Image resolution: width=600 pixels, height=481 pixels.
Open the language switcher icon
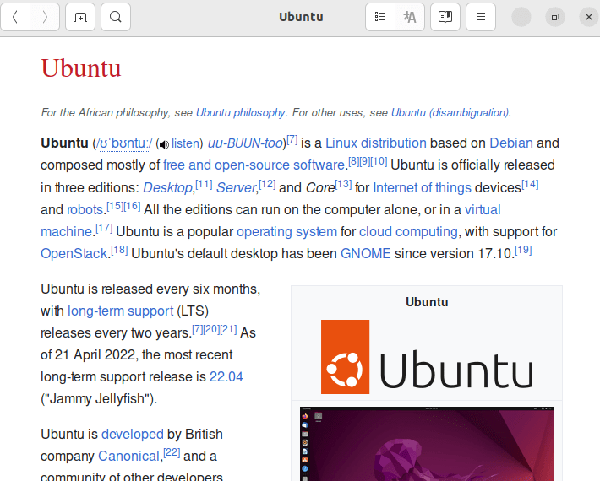(x=410, y=17)
